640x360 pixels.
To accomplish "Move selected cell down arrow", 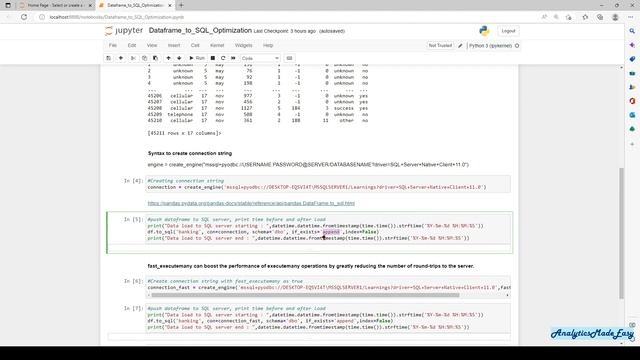I will pyautogui.click(x=179, y=58).
